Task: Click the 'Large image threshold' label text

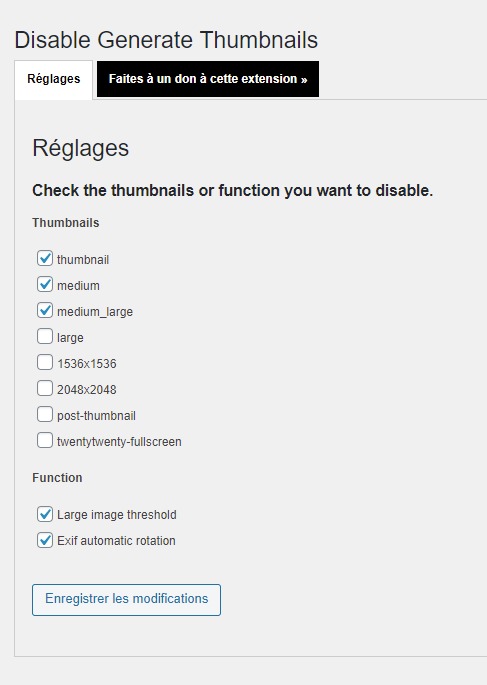Action: pyautogui.click(x=117, y=515)
